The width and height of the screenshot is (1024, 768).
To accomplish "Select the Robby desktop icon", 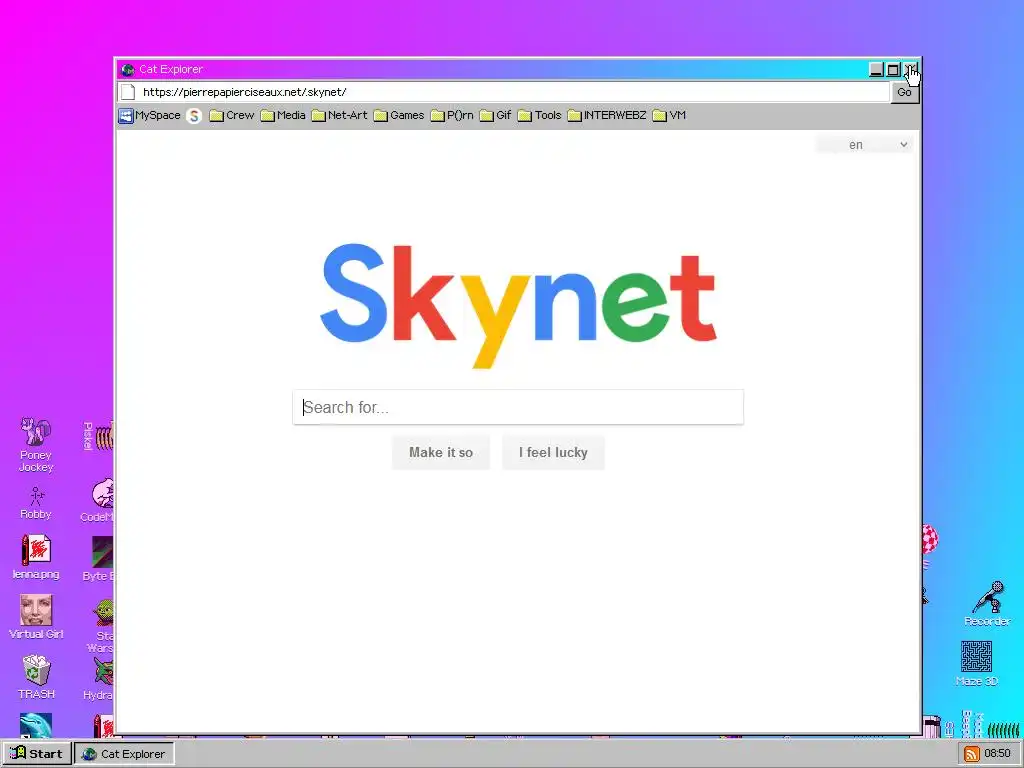I will (x=36, y=503).
